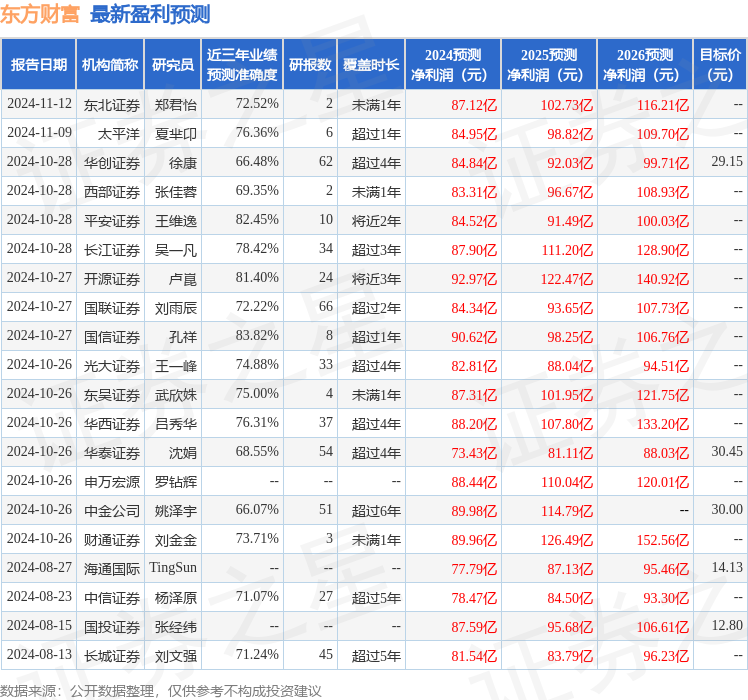
Task: Click the 西部证券 institution cell
Action: coord(112,192)
